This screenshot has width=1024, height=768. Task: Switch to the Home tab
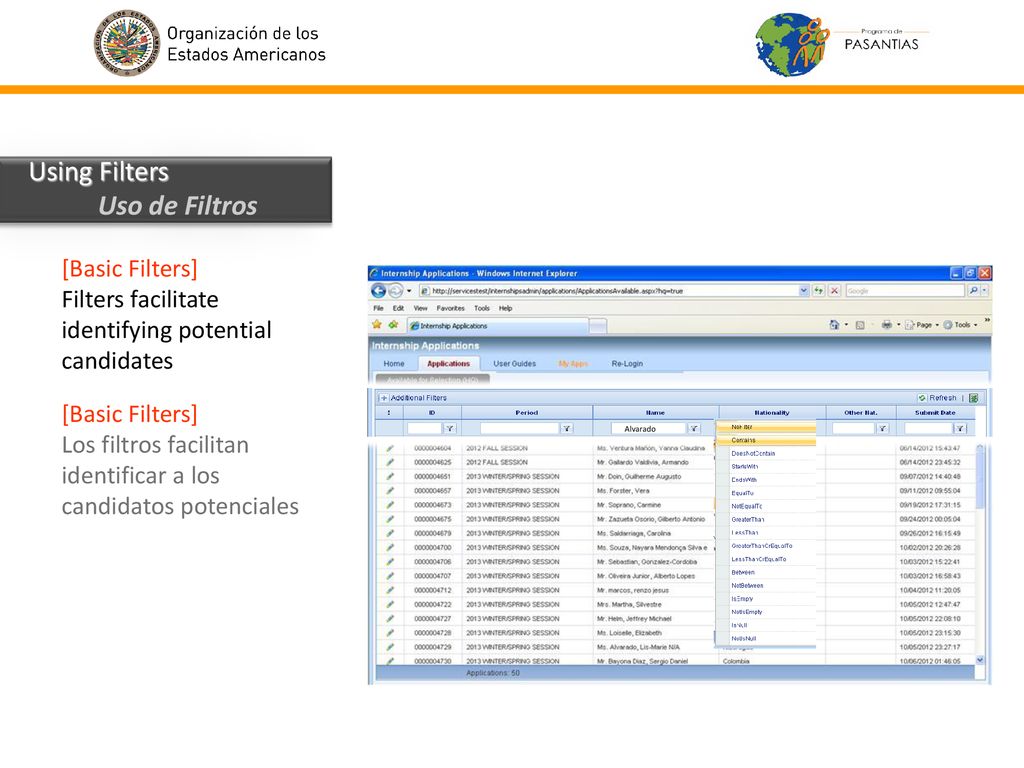pyautogui.click(x=394, y=364)
